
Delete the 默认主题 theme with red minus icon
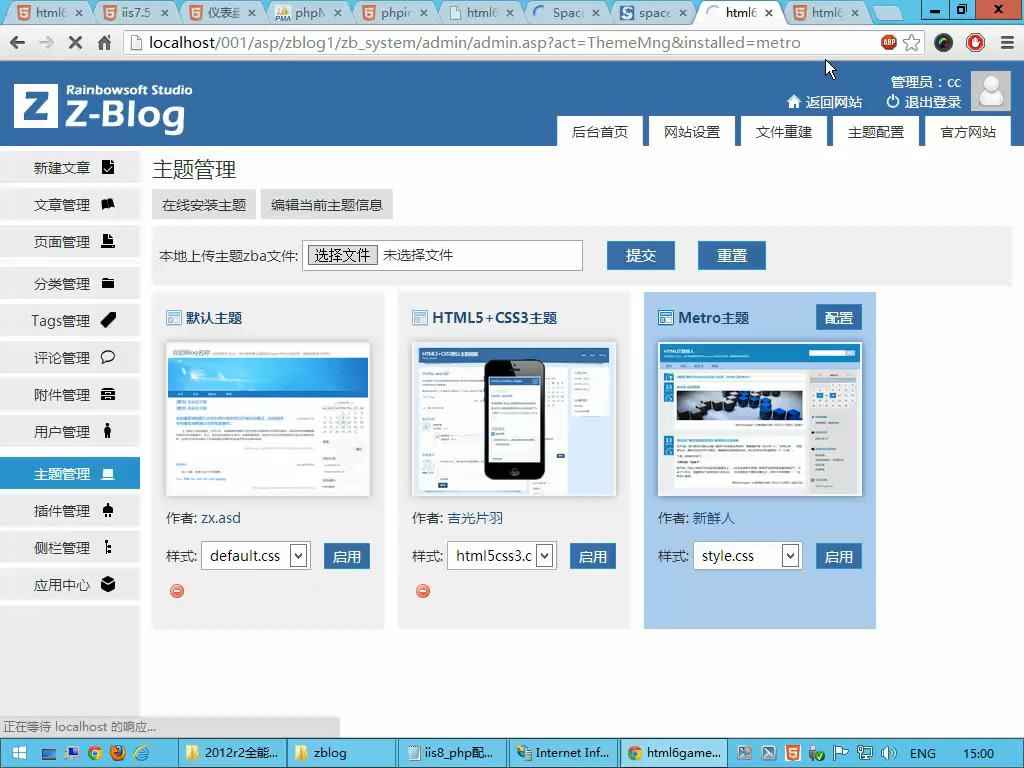[x=177, y=591]
